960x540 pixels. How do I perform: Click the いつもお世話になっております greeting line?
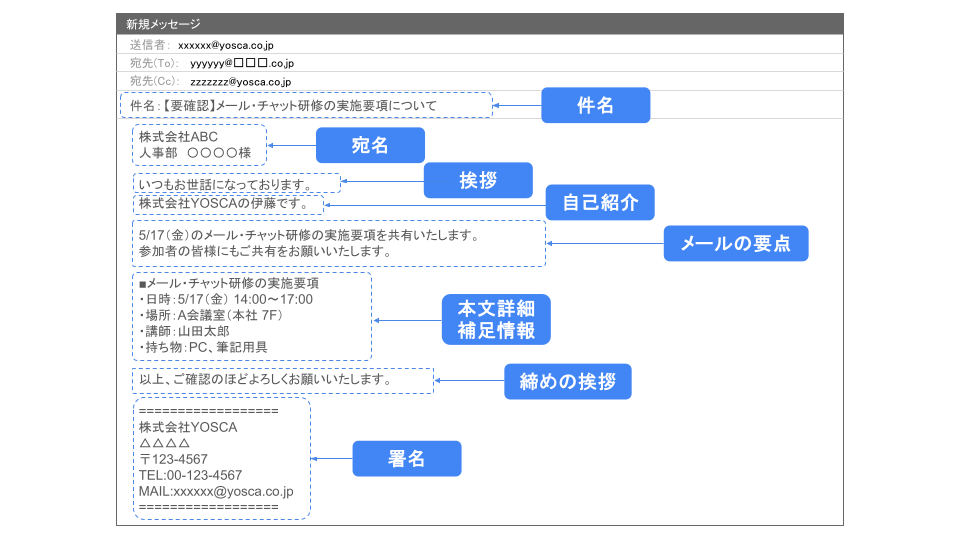pyautogui.click(x=237, y=184)
